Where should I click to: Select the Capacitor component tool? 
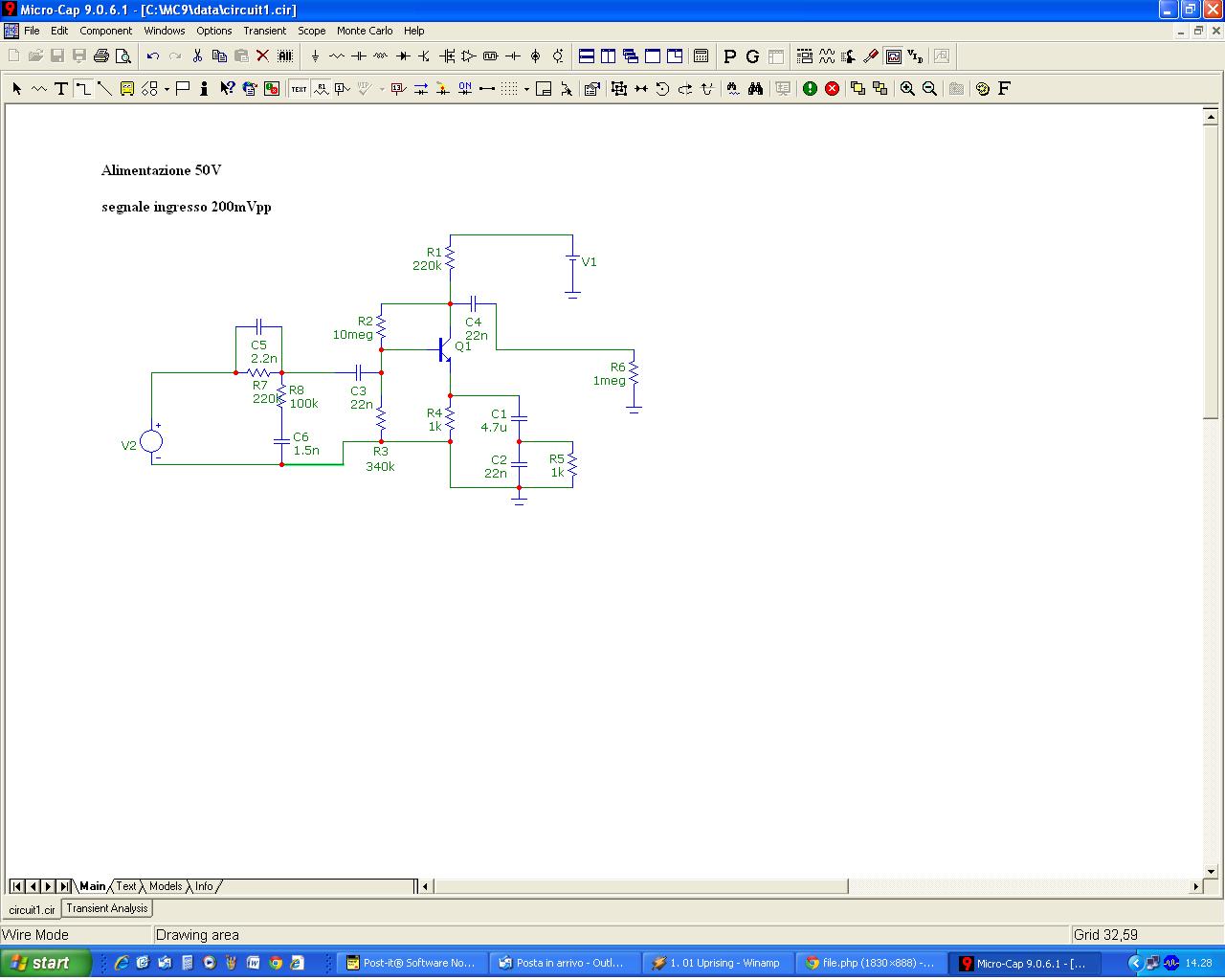coord(359,56)
